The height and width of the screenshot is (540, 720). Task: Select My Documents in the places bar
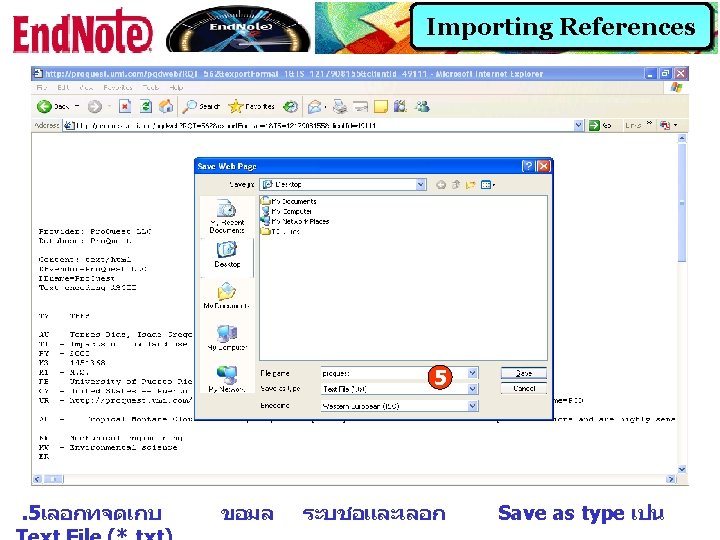pyautogui.click(x=226, y=296)
